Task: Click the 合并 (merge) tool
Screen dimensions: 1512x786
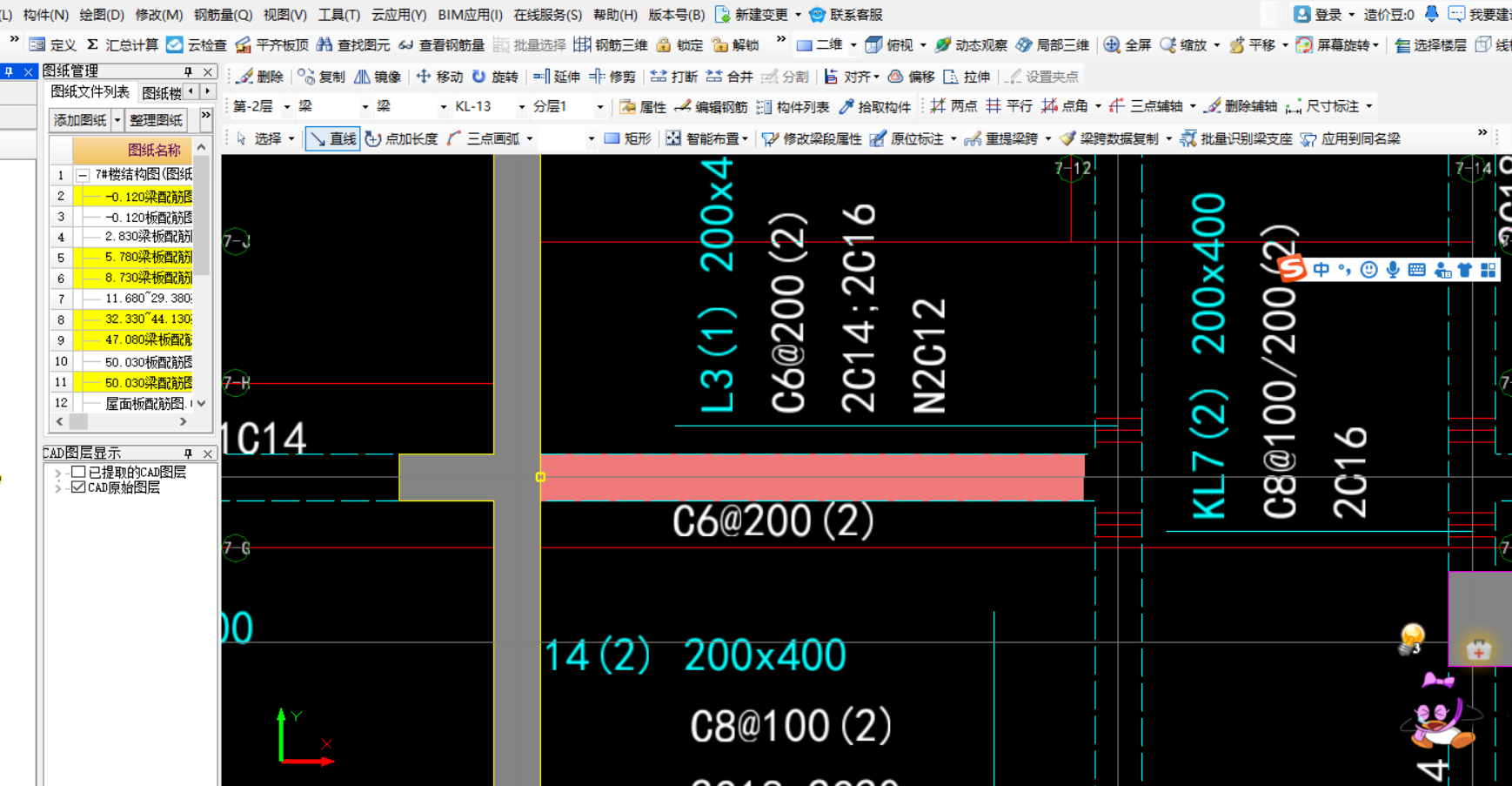Action: 730,77
